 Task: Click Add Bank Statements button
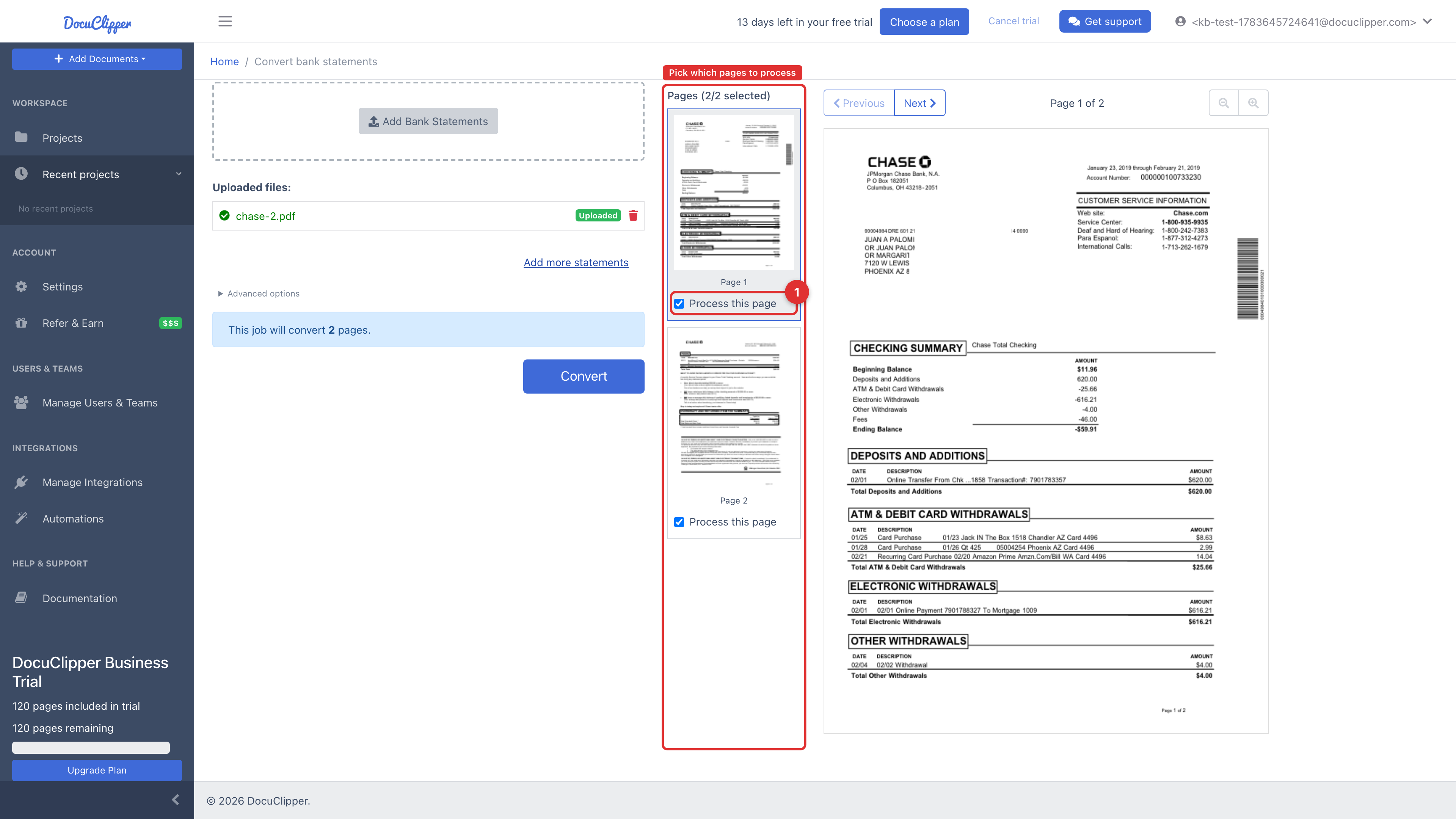(x=428, y=121)
